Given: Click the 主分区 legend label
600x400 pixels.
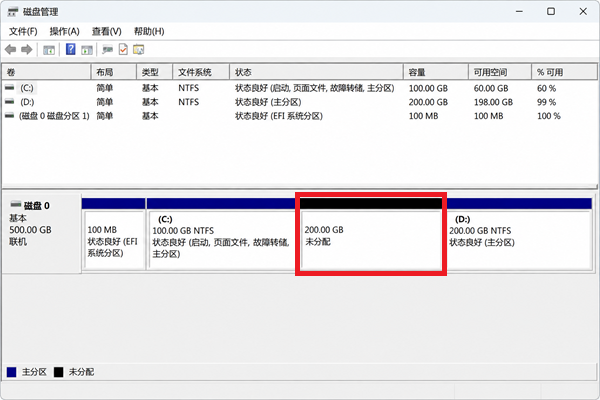Looking at the screenshot, I should point(34,372).
